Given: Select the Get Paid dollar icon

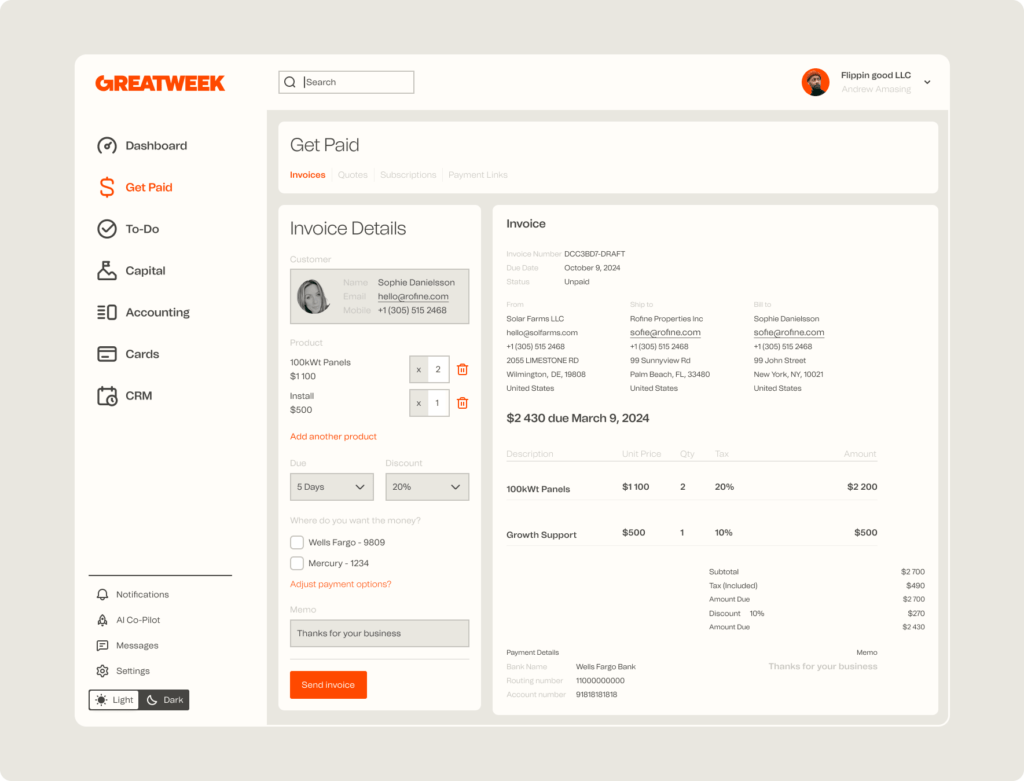Looking at the screenshot, I should pos(106,187).
